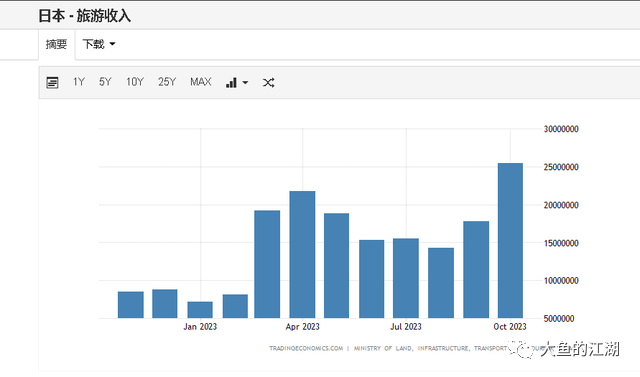The width and height of the screenshot is (640, 377).
Task: Switch to the 摘要 tab
Action: pyautogui.click(x=56, y=44)
